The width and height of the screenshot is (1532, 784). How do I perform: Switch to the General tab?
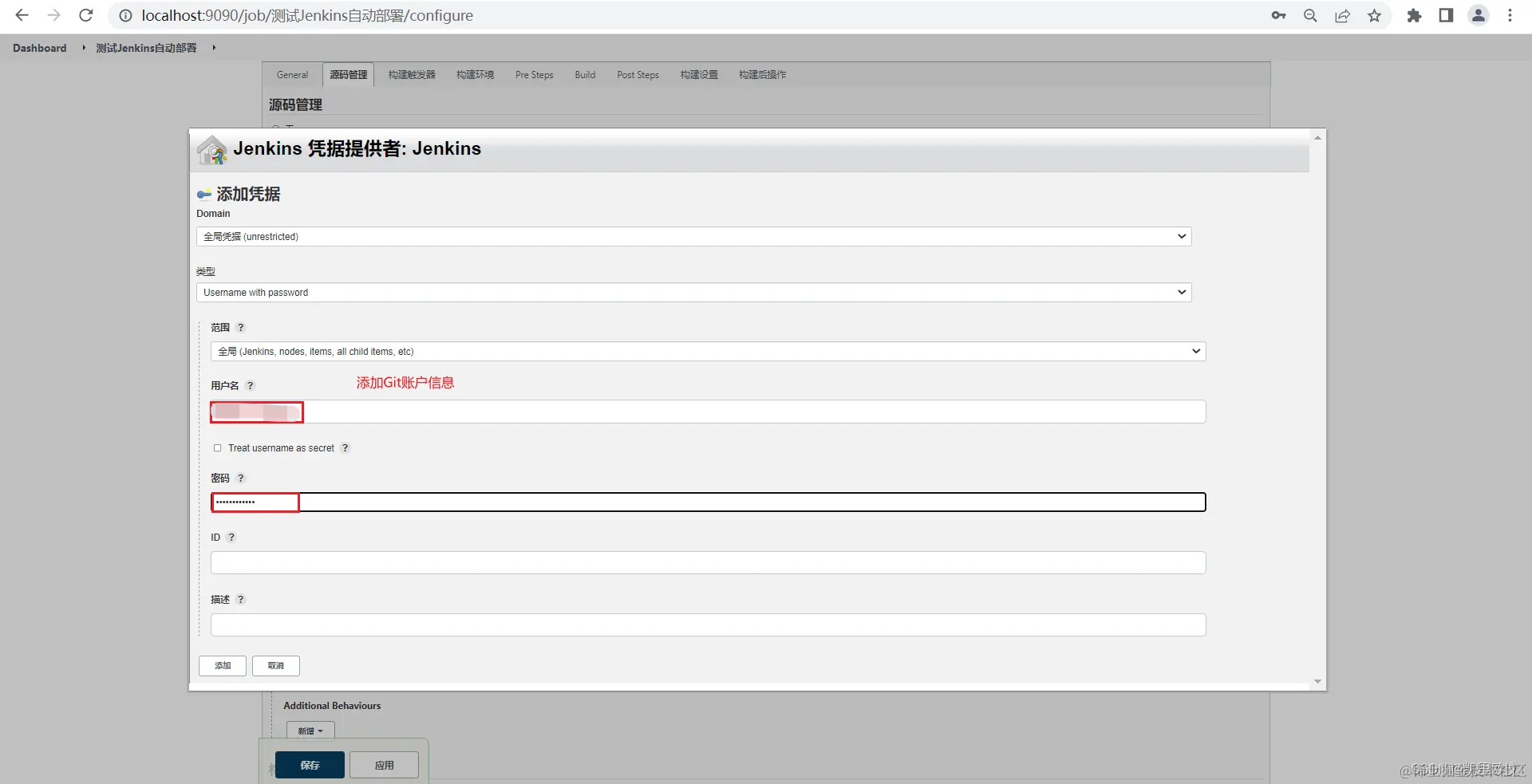coord(292,75)
